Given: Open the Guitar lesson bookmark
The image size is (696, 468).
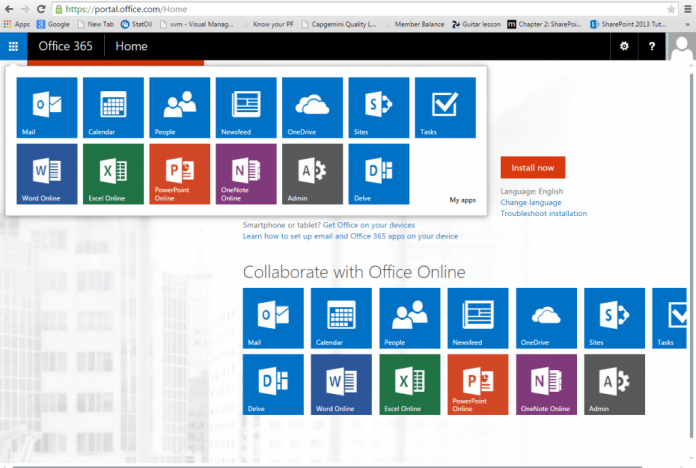Looking at the screenshot, I should (x=476, y=24).
